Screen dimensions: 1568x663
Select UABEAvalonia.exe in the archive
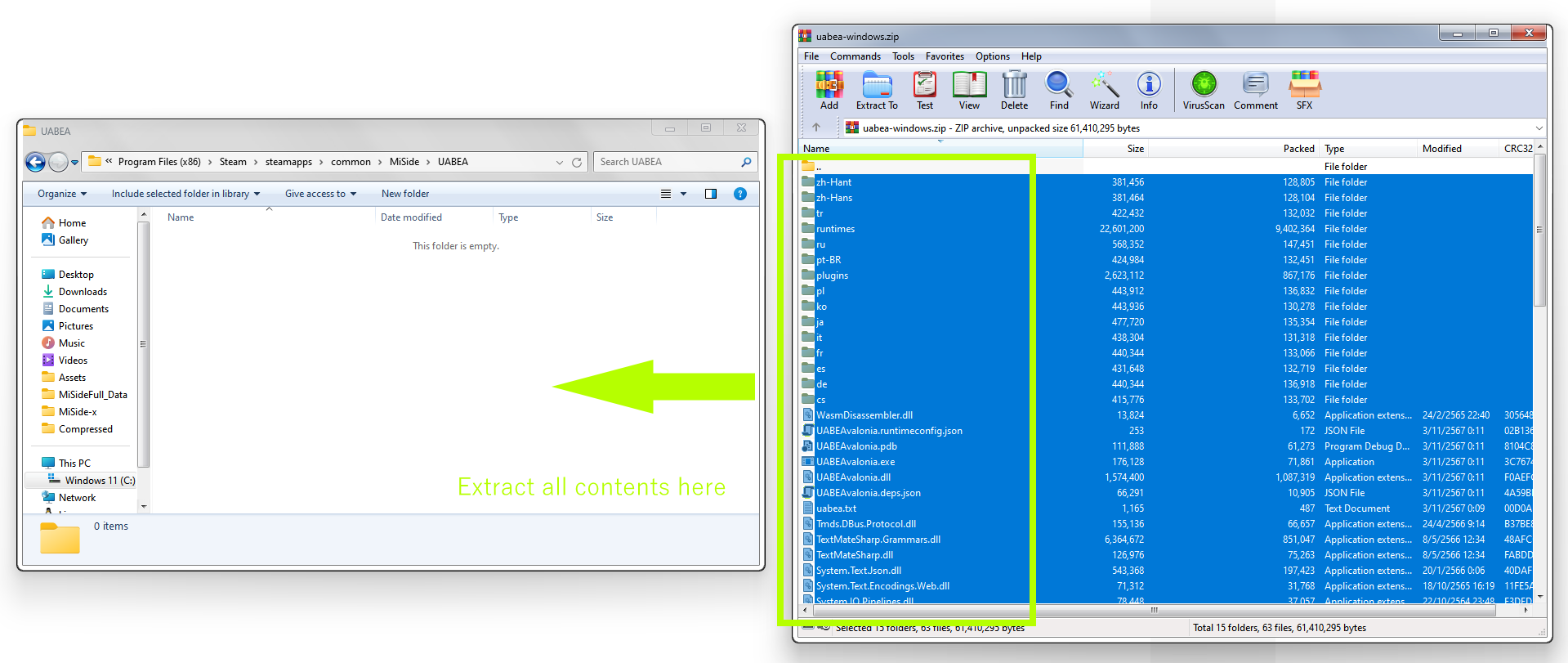tap(1167, 462)
